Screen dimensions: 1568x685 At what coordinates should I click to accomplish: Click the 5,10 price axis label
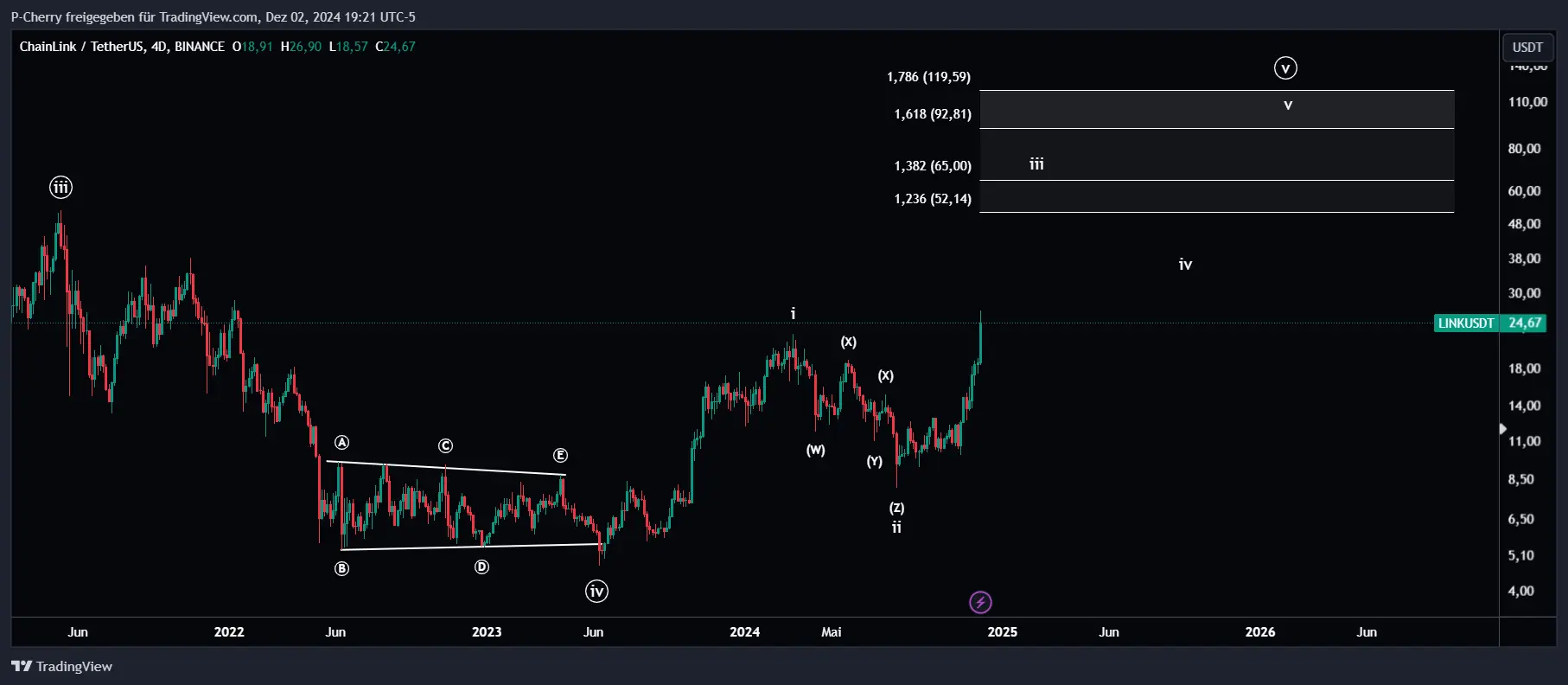[1521, 555]
